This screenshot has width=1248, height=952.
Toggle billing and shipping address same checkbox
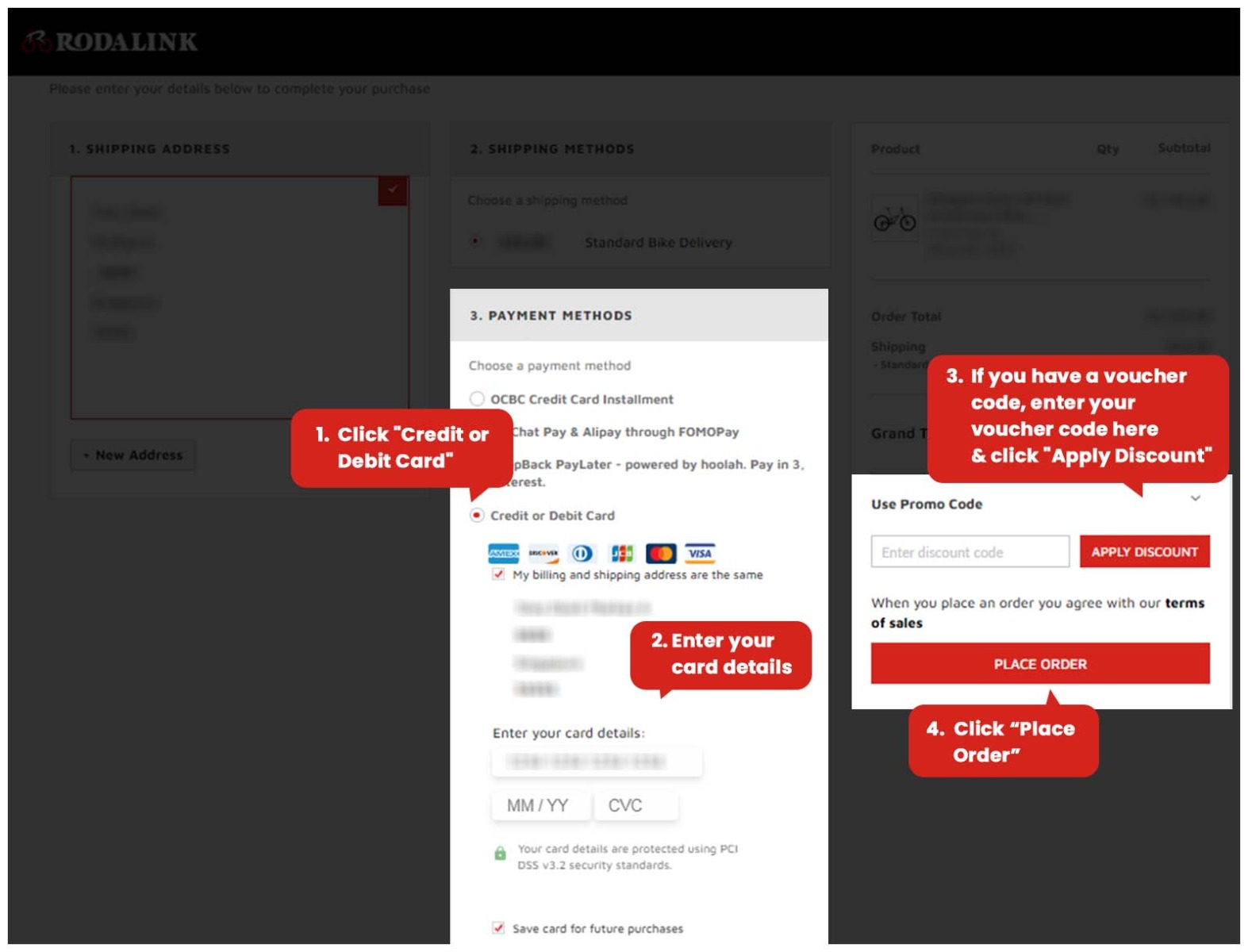tap(498, 574)
